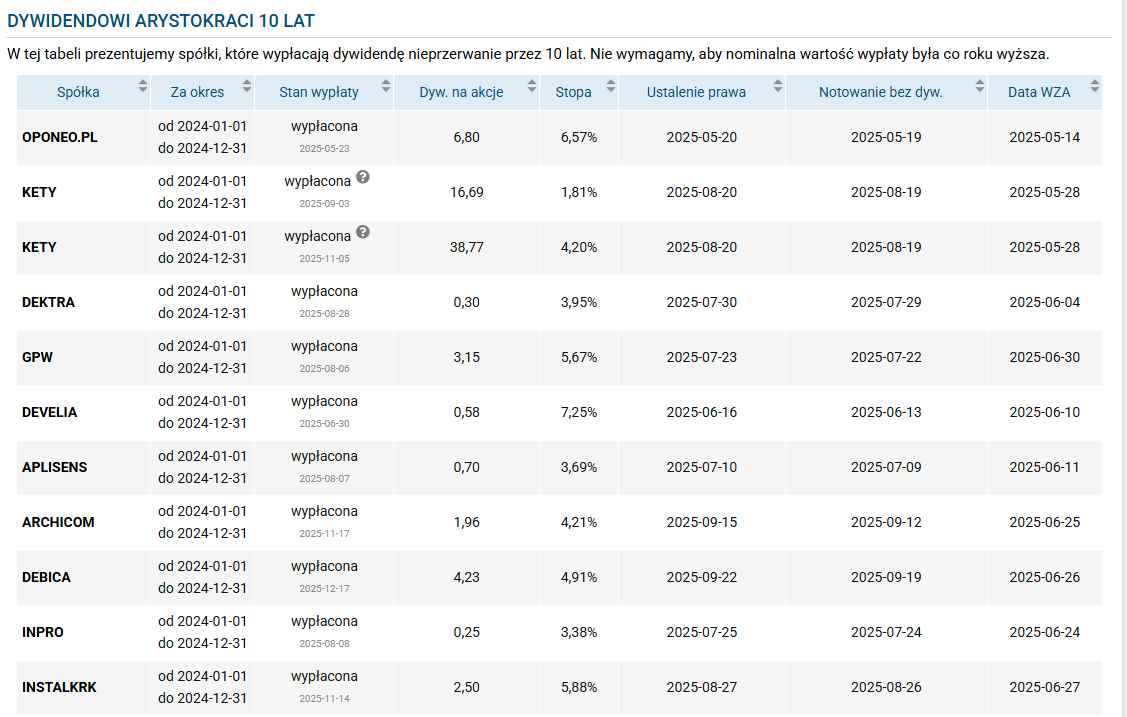Click date 2025-09-12 in ARCHICOM row
The height and width of the screenshot is (717, 1127).
click(x=886, y=522)
